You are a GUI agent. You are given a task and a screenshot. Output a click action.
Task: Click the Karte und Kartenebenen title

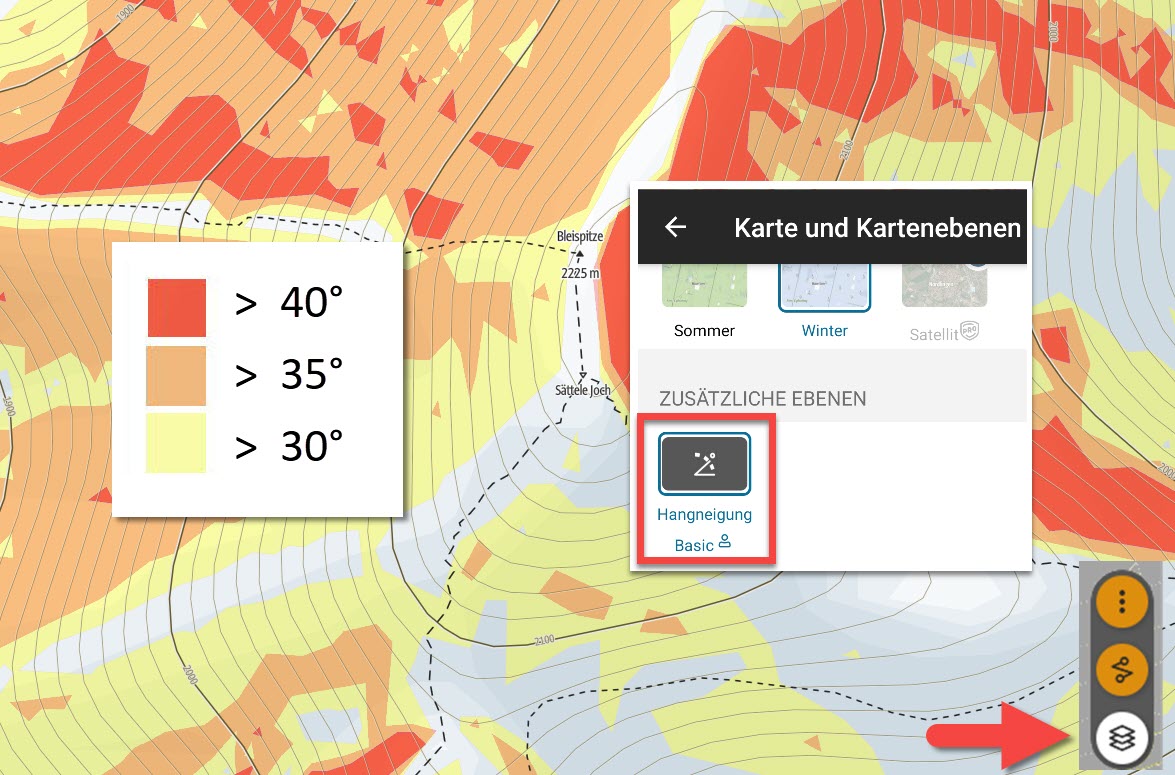(x=878, y=227)
